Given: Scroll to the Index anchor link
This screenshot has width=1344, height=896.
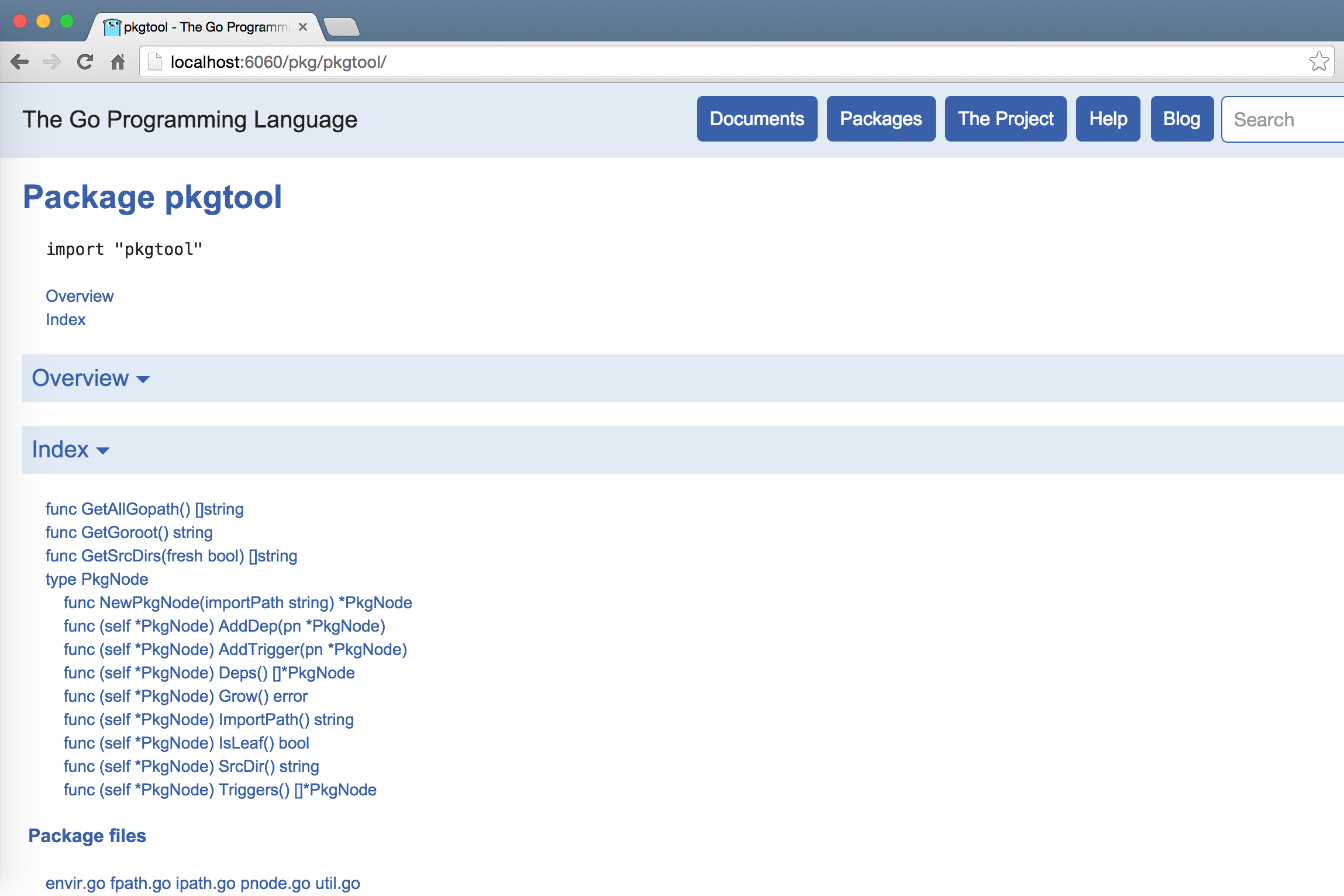Looking at the screenshot, I should (x=65, y=319).
